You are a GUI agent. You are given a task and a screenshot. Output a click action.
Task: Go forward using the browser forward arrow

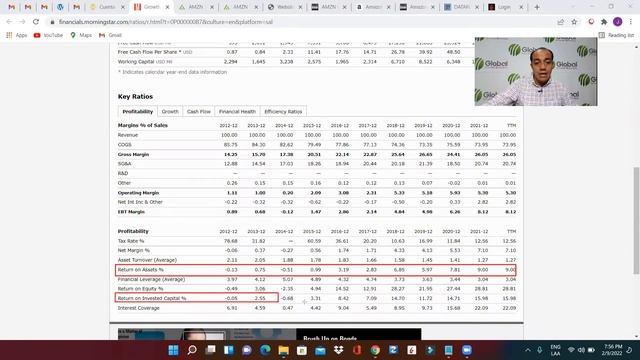(22, 22)
